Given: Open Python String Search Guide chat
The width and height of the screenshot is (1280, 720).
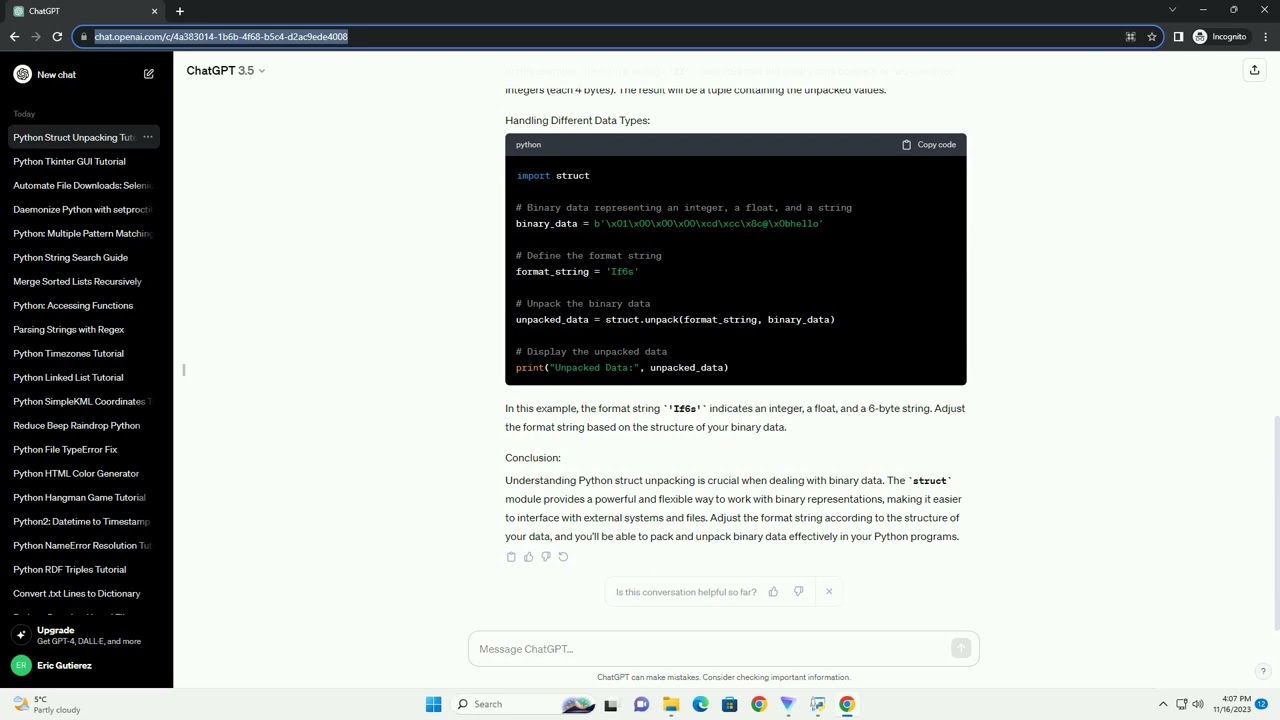Looking at the screenshot, I should (x=86, y=257).
